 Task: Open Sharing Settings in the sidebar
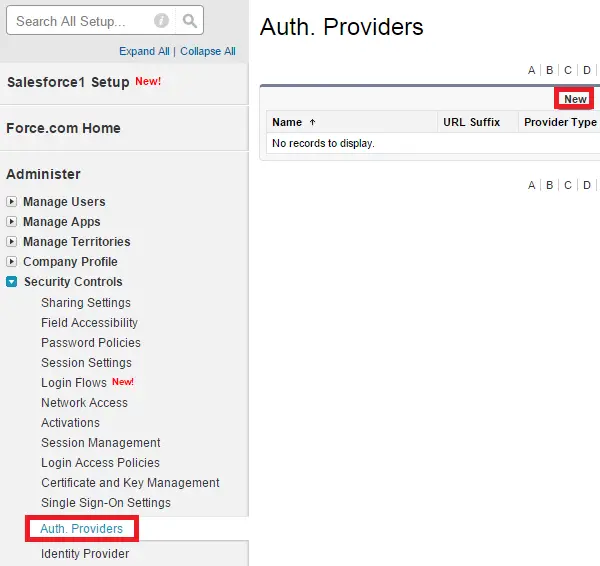tap(86, 303)
